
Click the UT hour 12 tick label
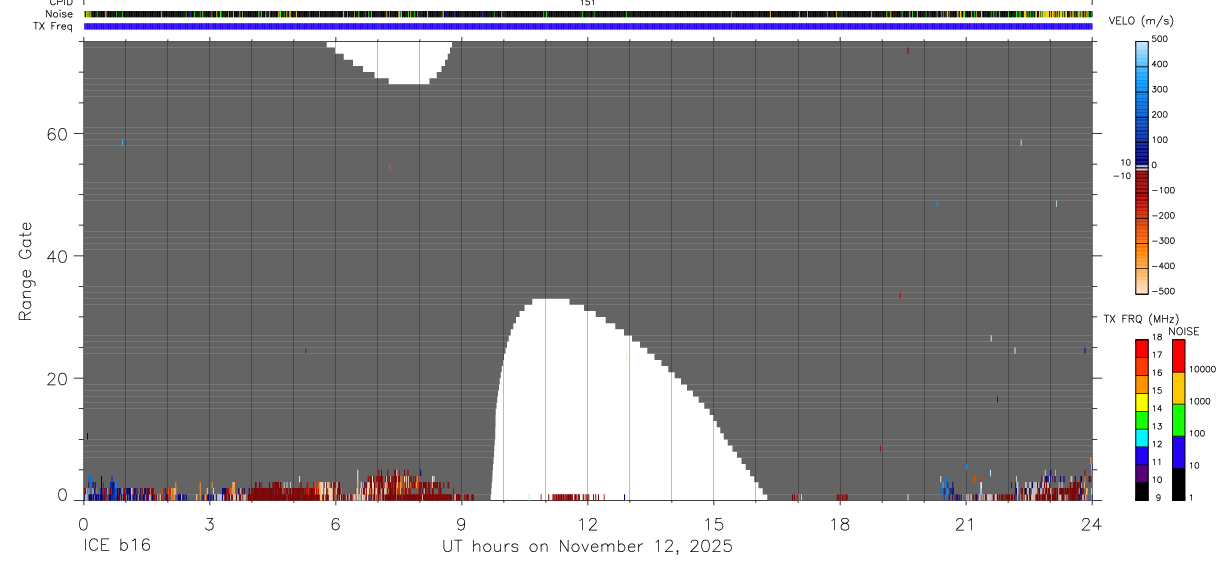point(587,523)
